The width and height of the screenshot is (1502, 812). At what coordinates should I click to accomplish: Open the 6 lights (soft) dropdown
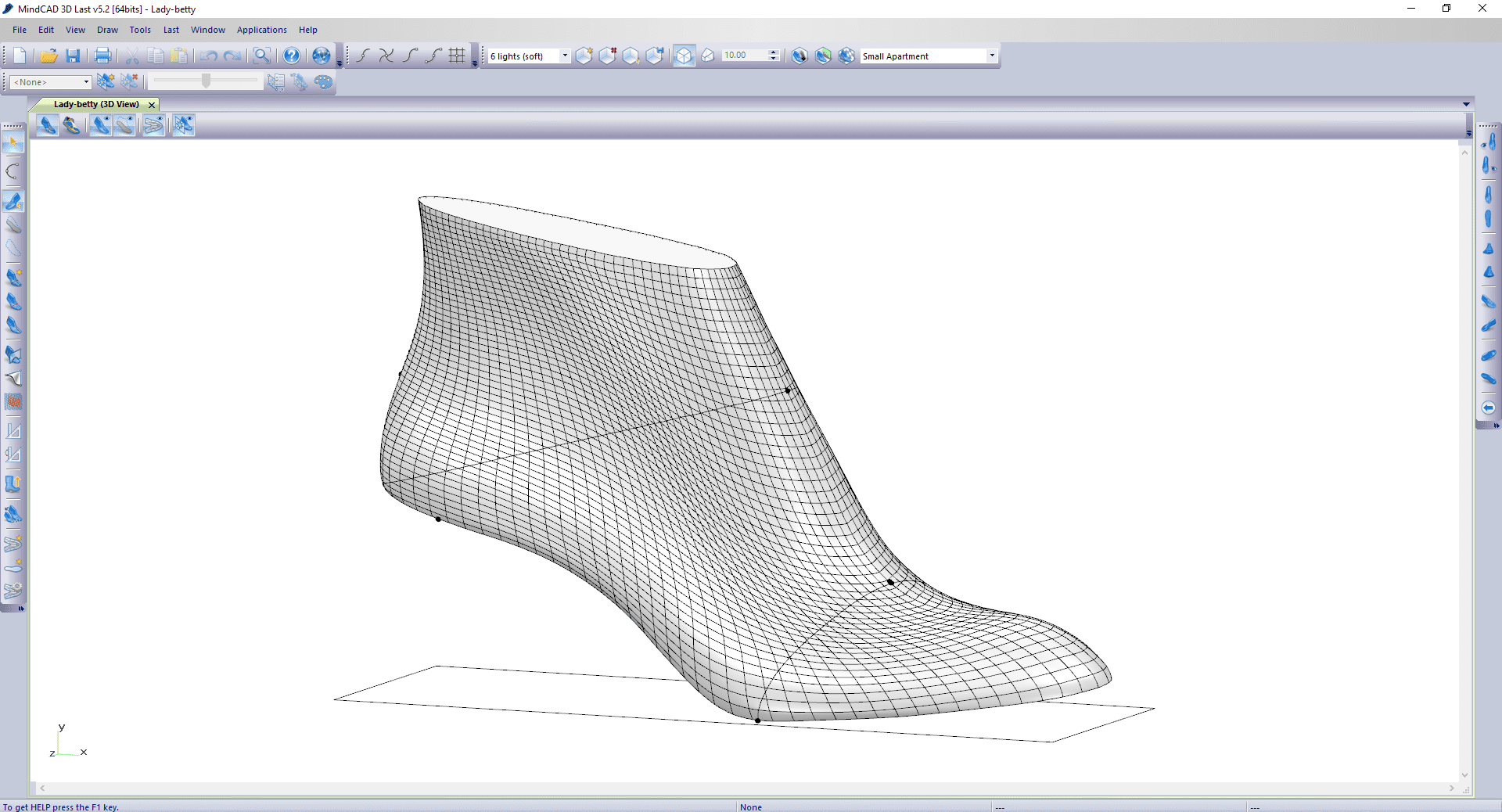coord(565,56)
